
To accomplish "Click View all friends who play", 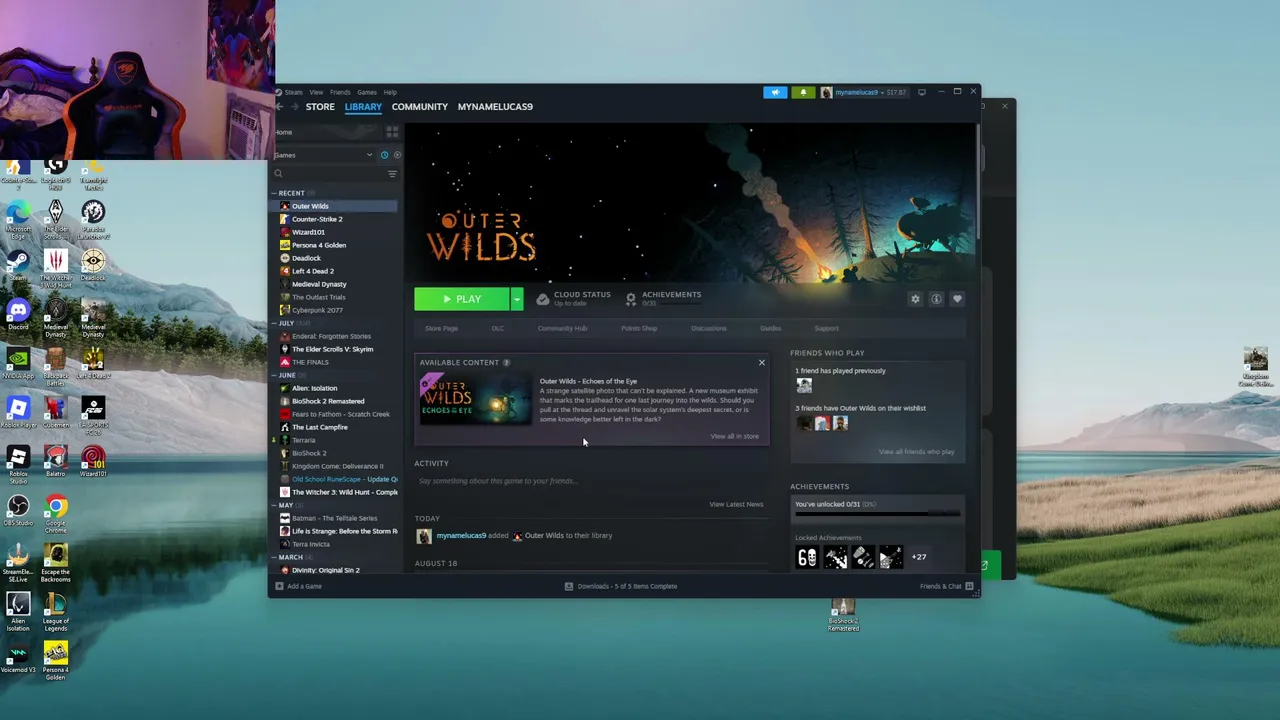I will [x=916, y=452].
